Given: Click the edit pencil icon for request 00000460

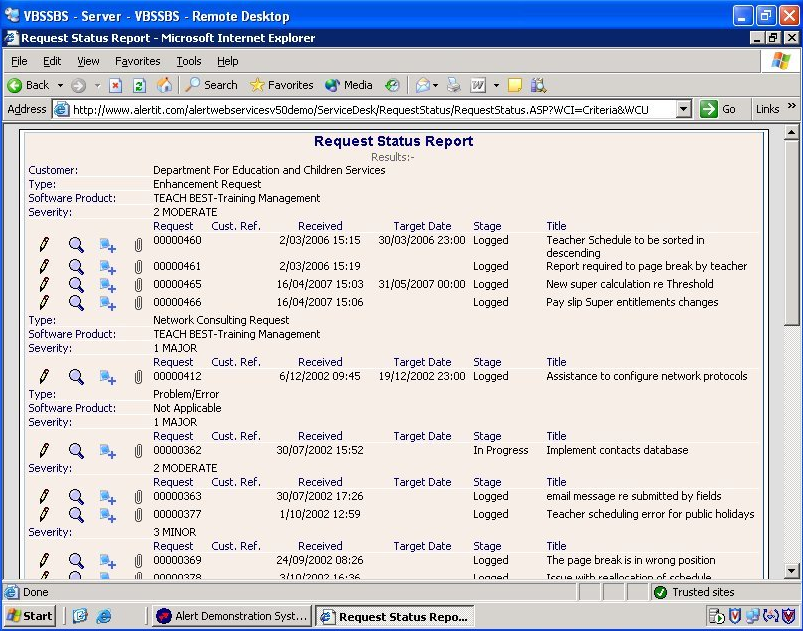Looking at the screenshot, I should tap(43, 244).
